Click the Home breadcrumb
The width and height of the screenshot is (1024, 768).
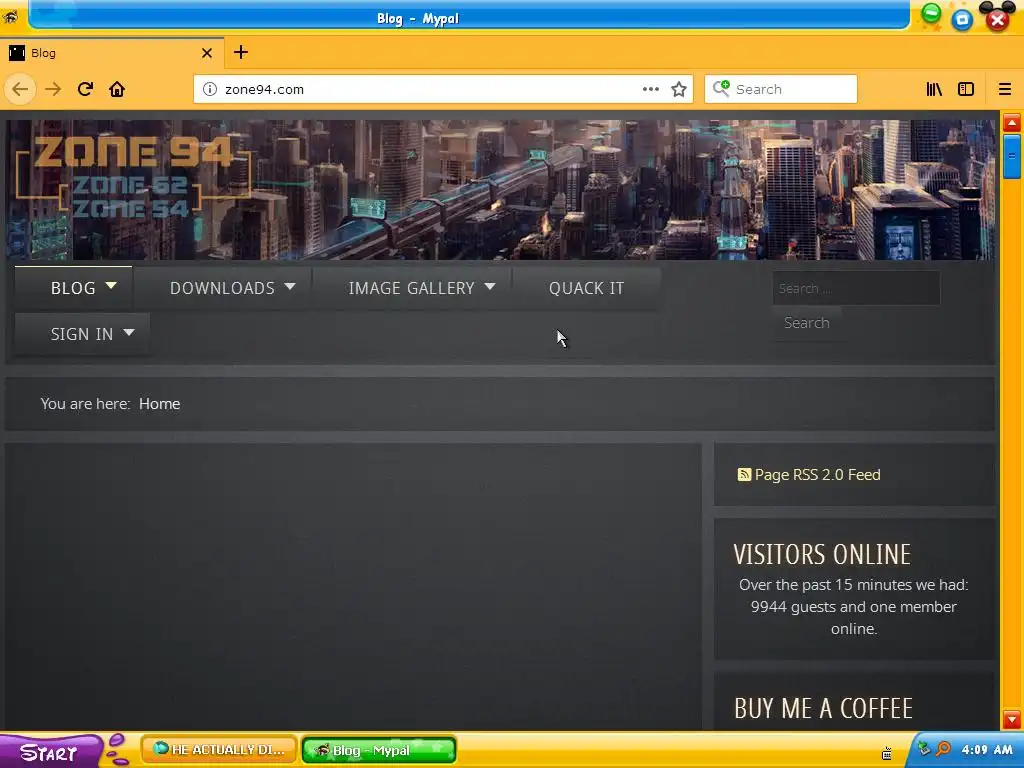coord(159,404)
